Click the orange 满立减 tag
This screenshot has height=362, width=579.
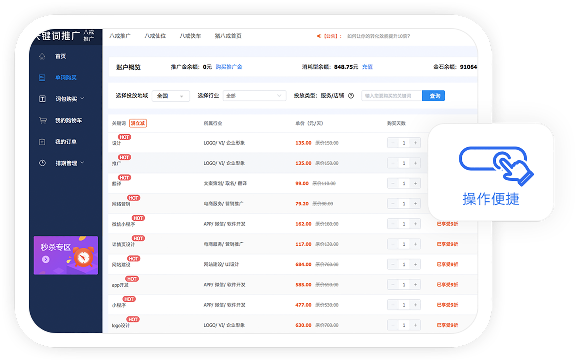click(138, 123)
